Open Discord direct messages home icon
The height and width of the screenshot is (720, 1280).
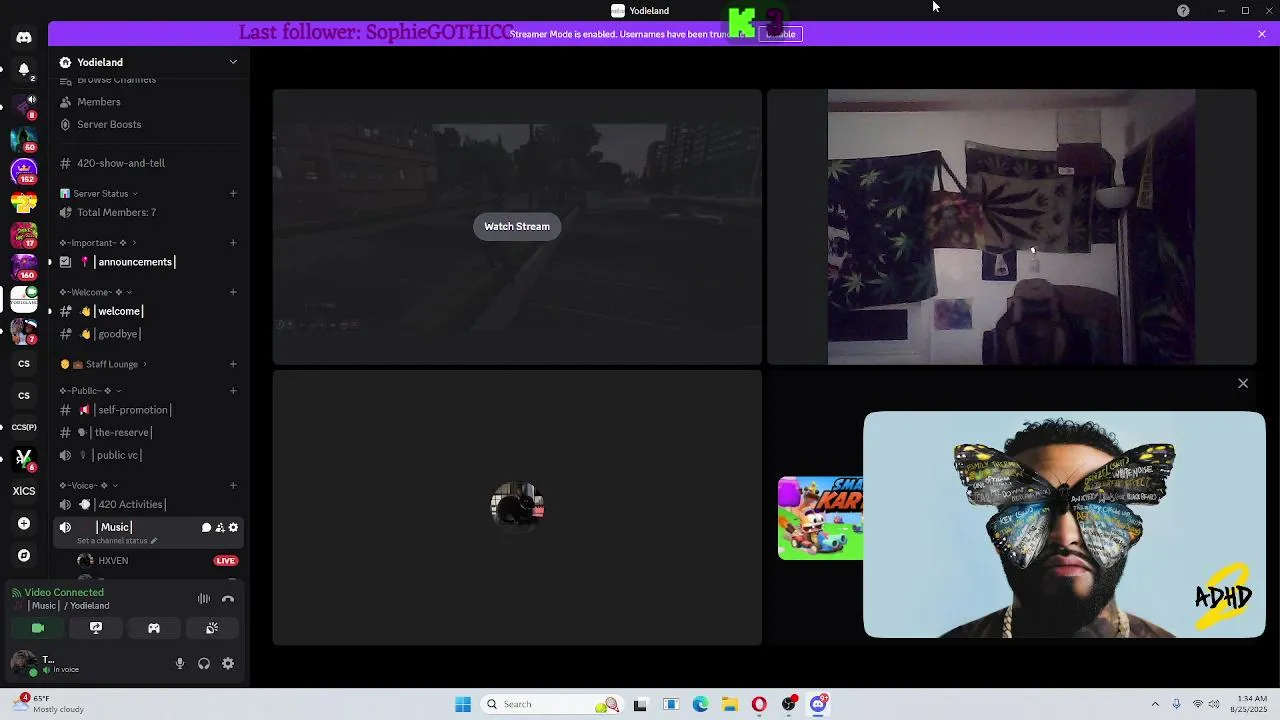tap(24, 37)
